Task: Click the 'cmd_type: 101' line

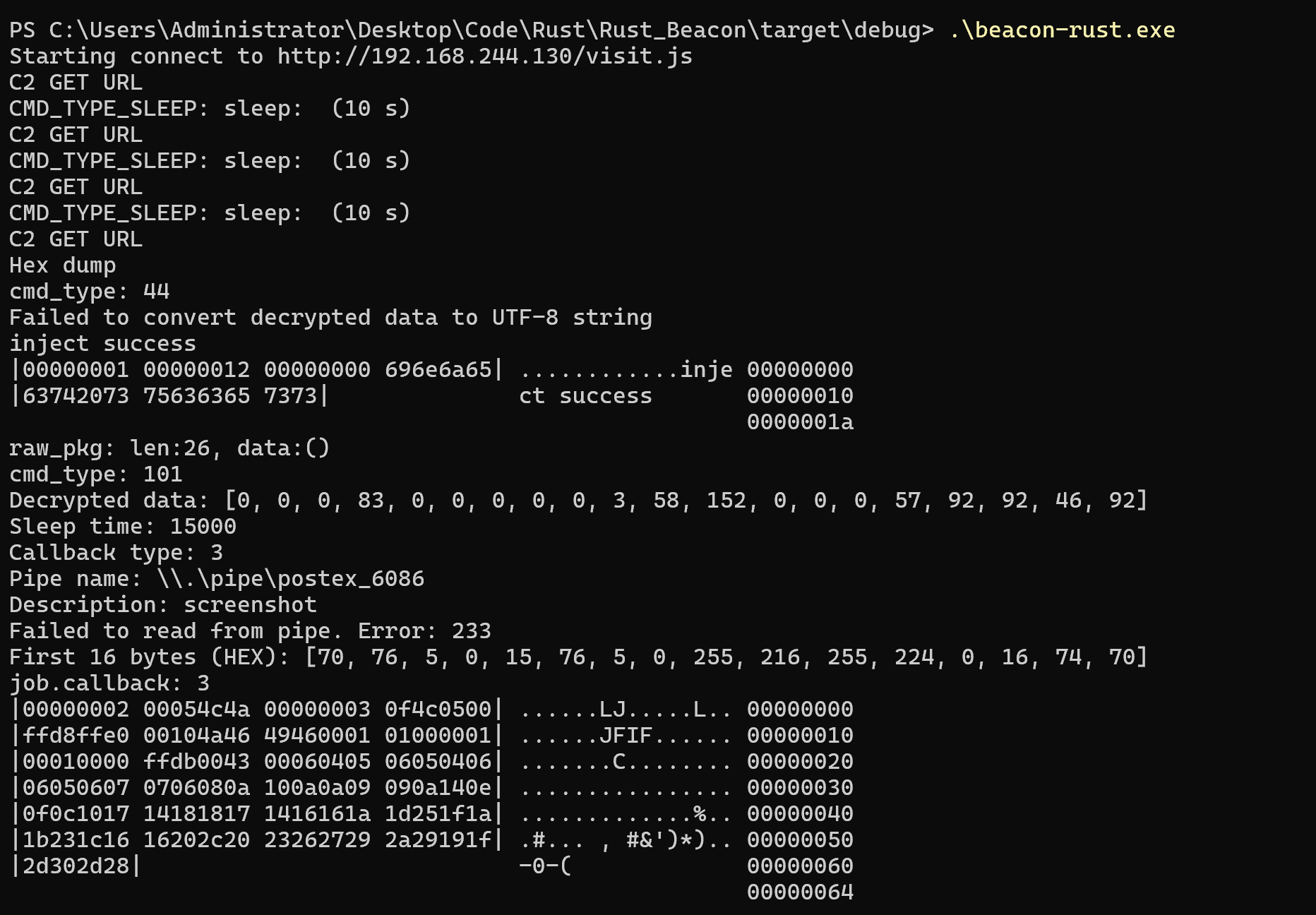Action: tap(96, 474)
